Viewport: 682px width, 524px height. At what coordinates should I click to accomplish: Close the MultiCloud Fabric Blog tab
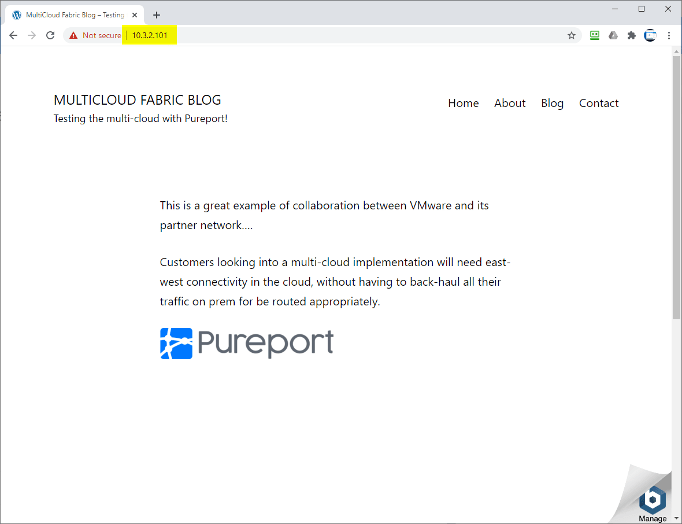click(135, 15)
